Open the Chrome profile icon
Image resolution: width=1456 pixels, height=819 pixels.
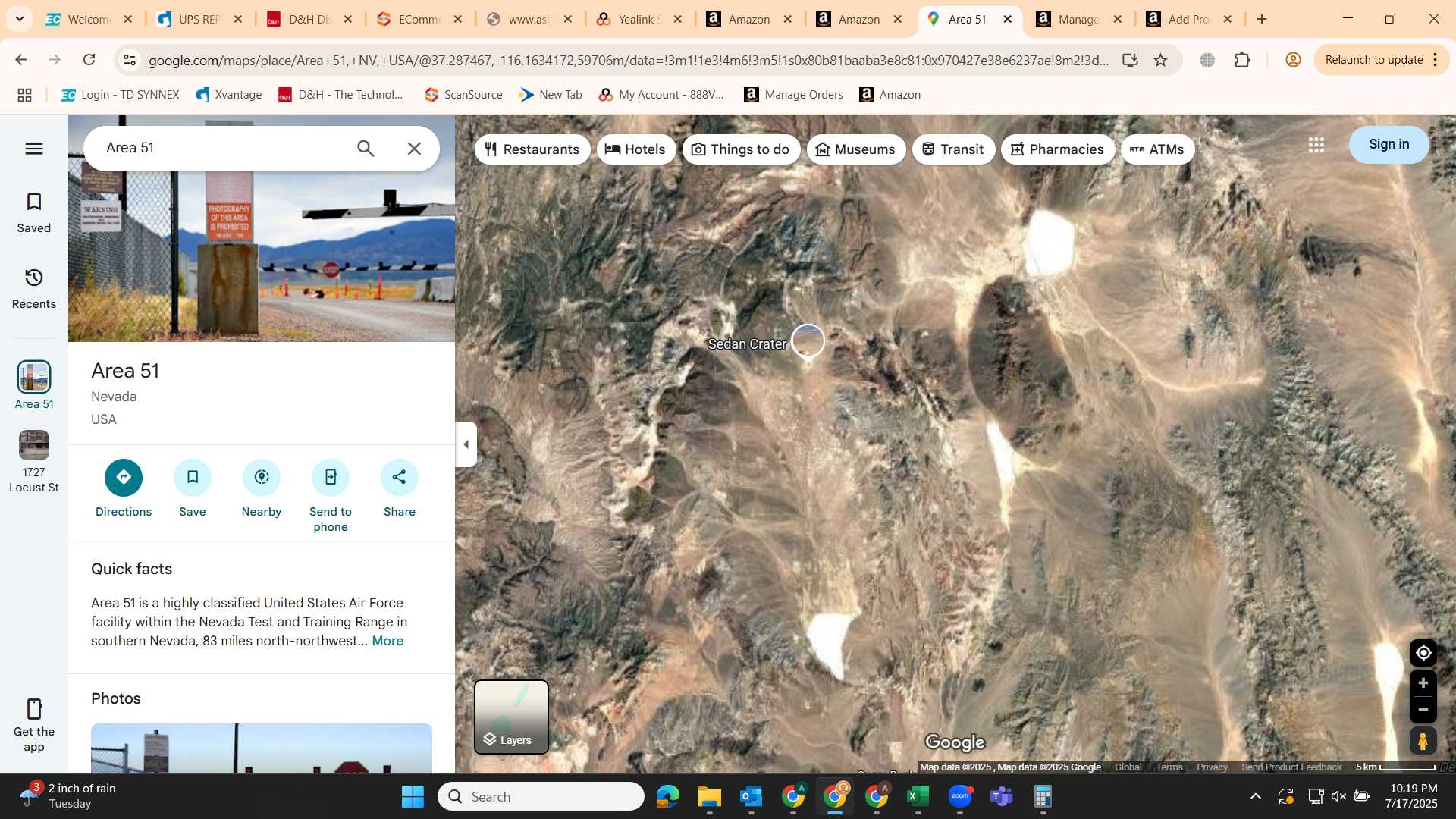pos(1293,60)
